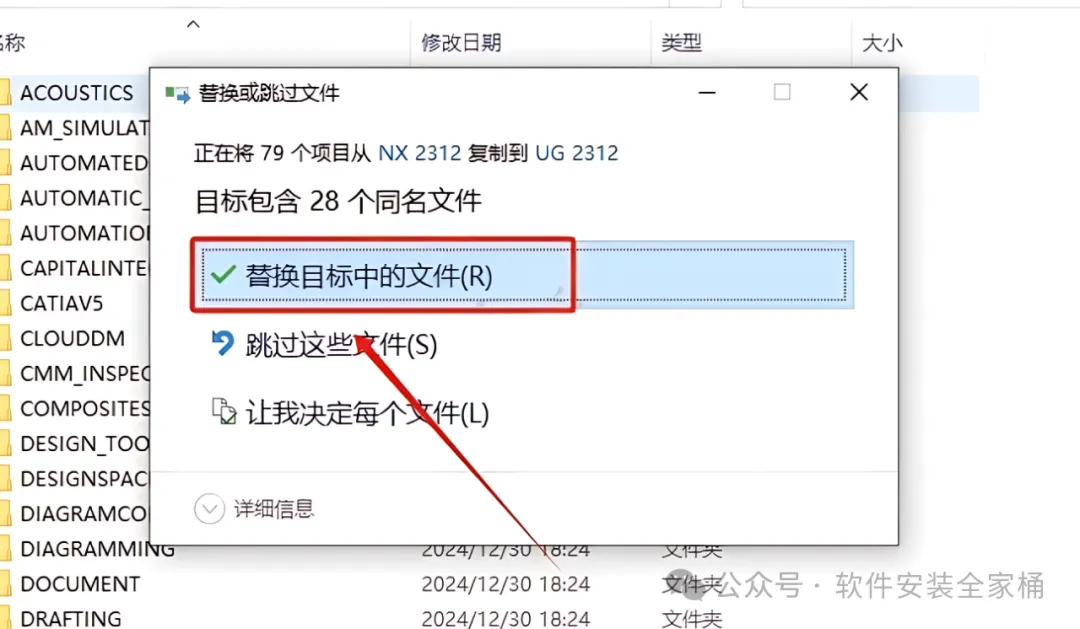Open the UG 2312 destination folder link

(x=577, y=152)
